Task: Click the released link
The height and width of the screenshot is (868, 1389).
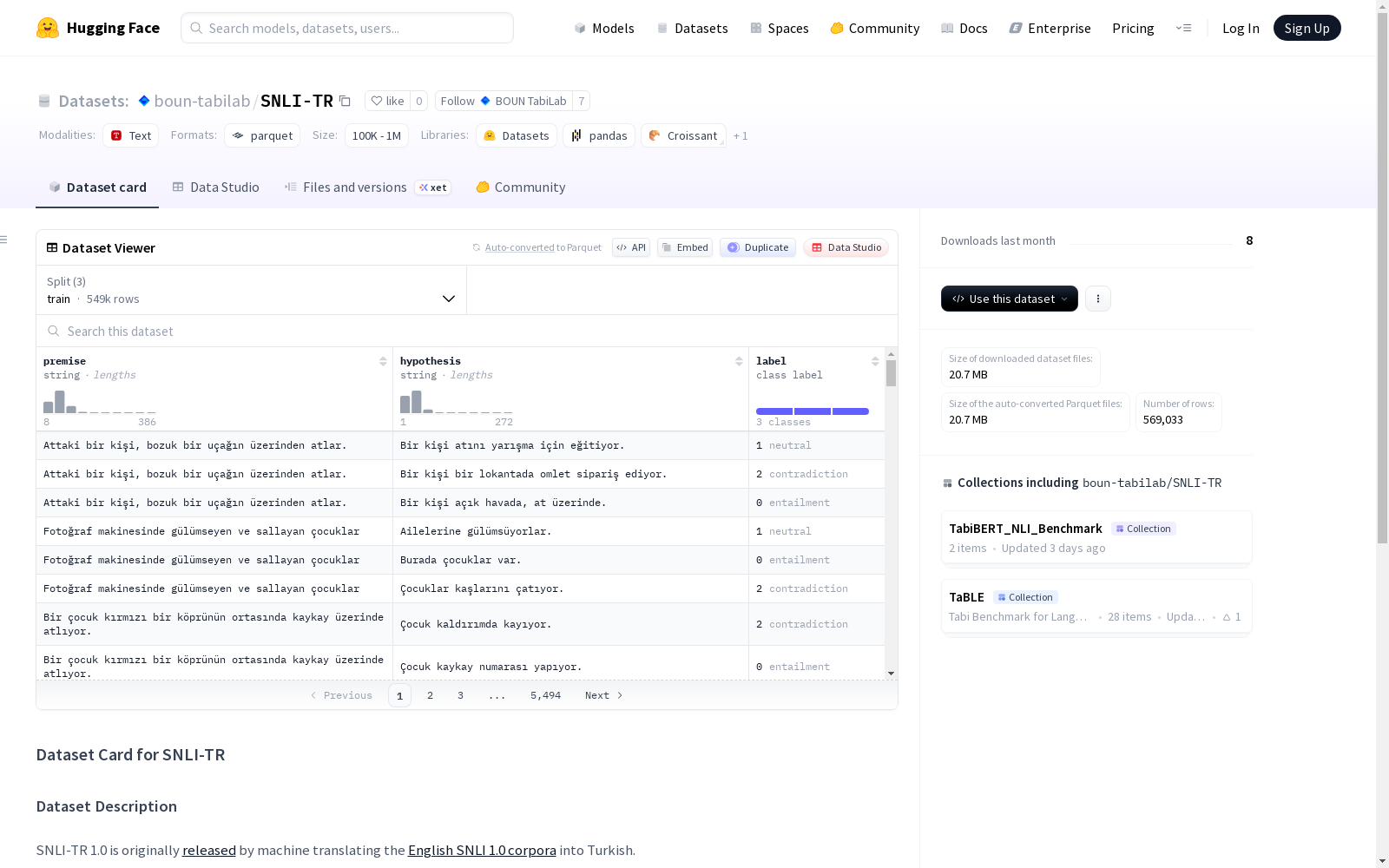Action: tap(209, 850)
